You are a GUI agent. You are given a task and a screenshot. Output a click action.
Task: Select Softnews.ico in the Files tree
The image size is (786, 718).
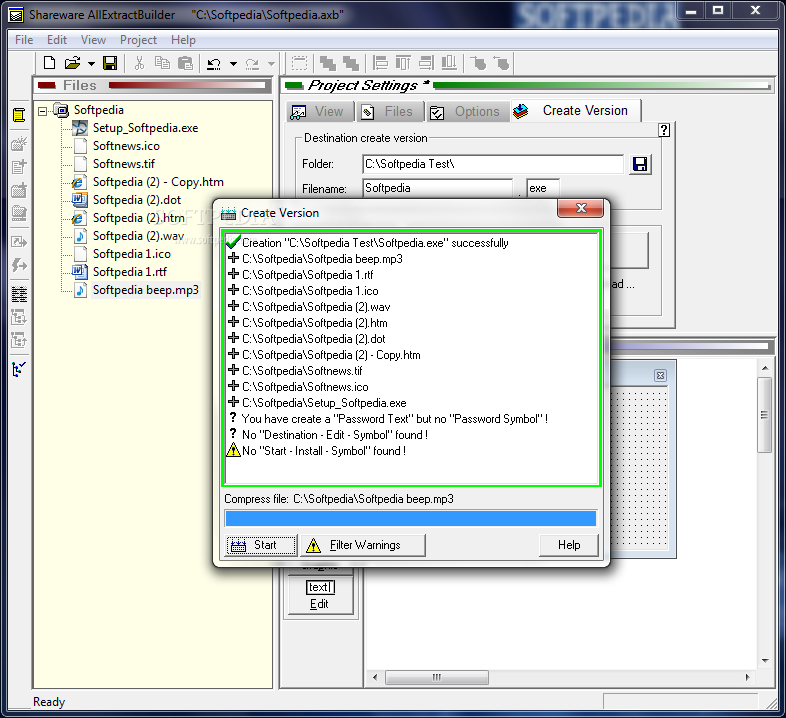pos(126,146)
